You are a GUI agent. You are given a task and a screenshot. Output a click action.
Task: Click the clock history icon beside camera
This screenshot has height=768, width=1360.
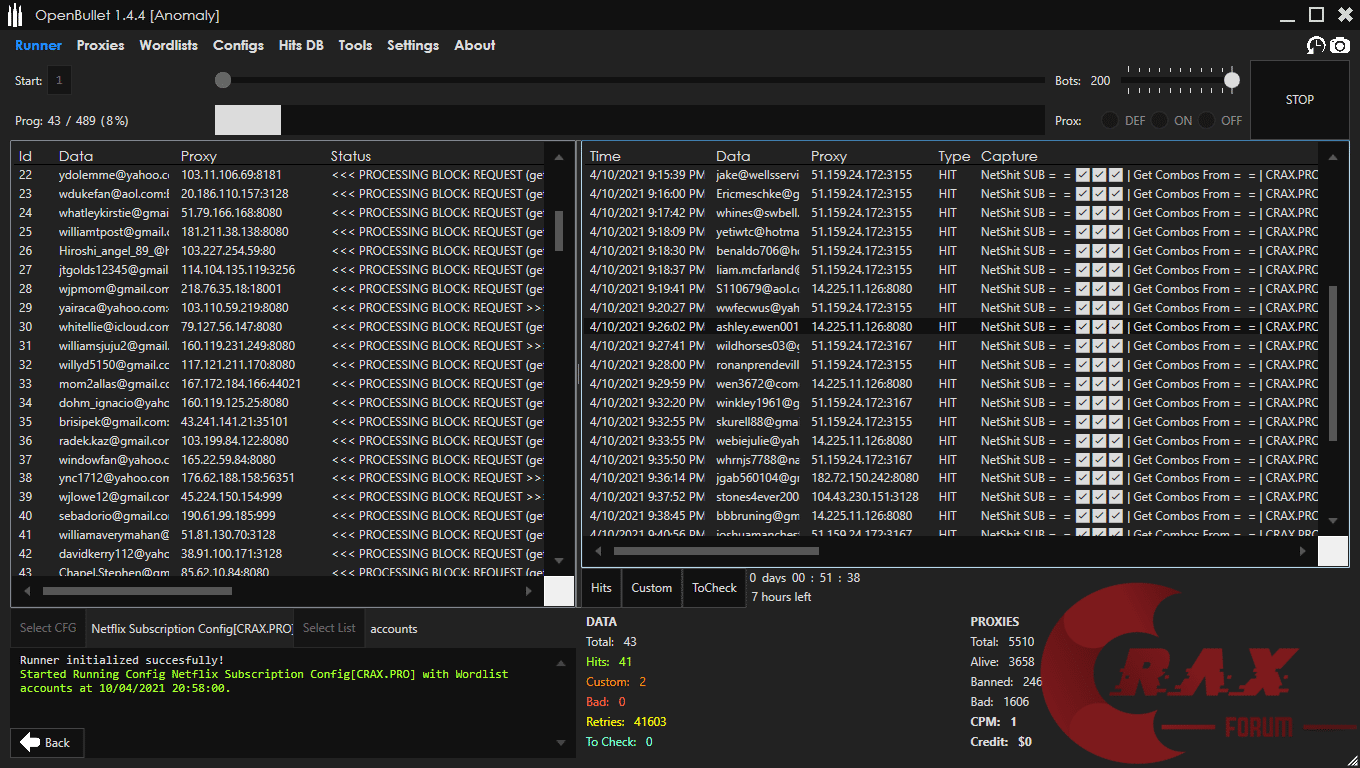(1316, 45)
